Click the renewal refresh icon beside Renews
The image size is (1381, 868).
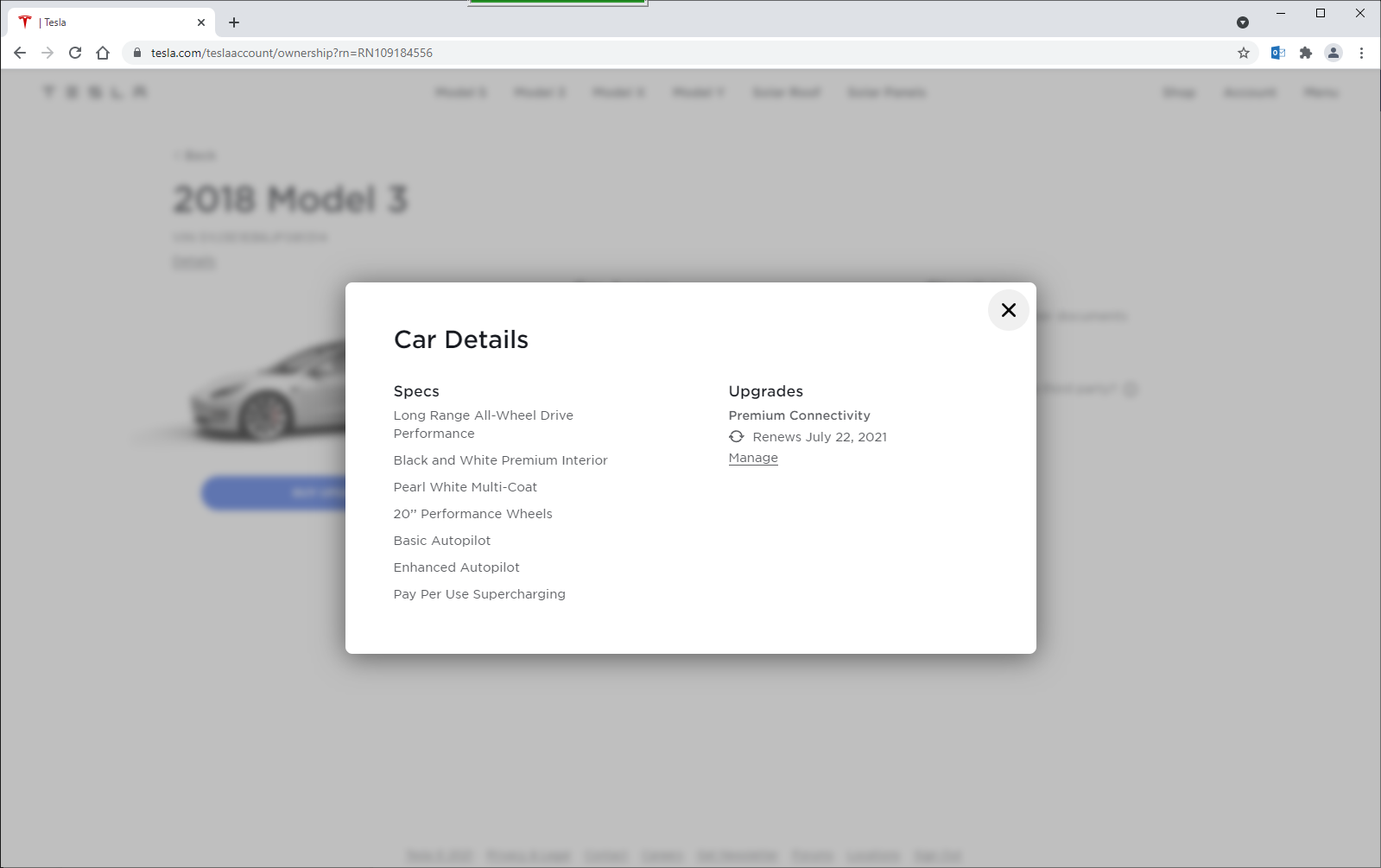click(x=737, y=437)
